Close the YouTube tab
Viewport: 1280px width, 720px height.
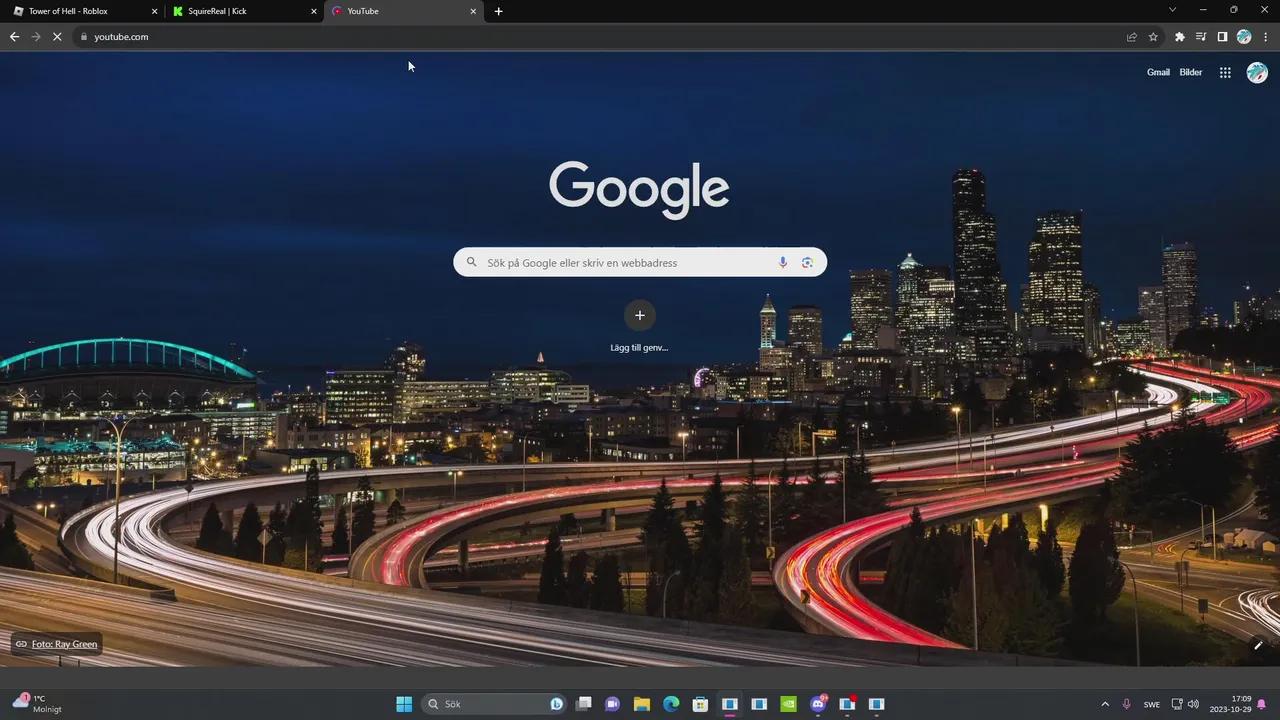click(x=473, y=11)
